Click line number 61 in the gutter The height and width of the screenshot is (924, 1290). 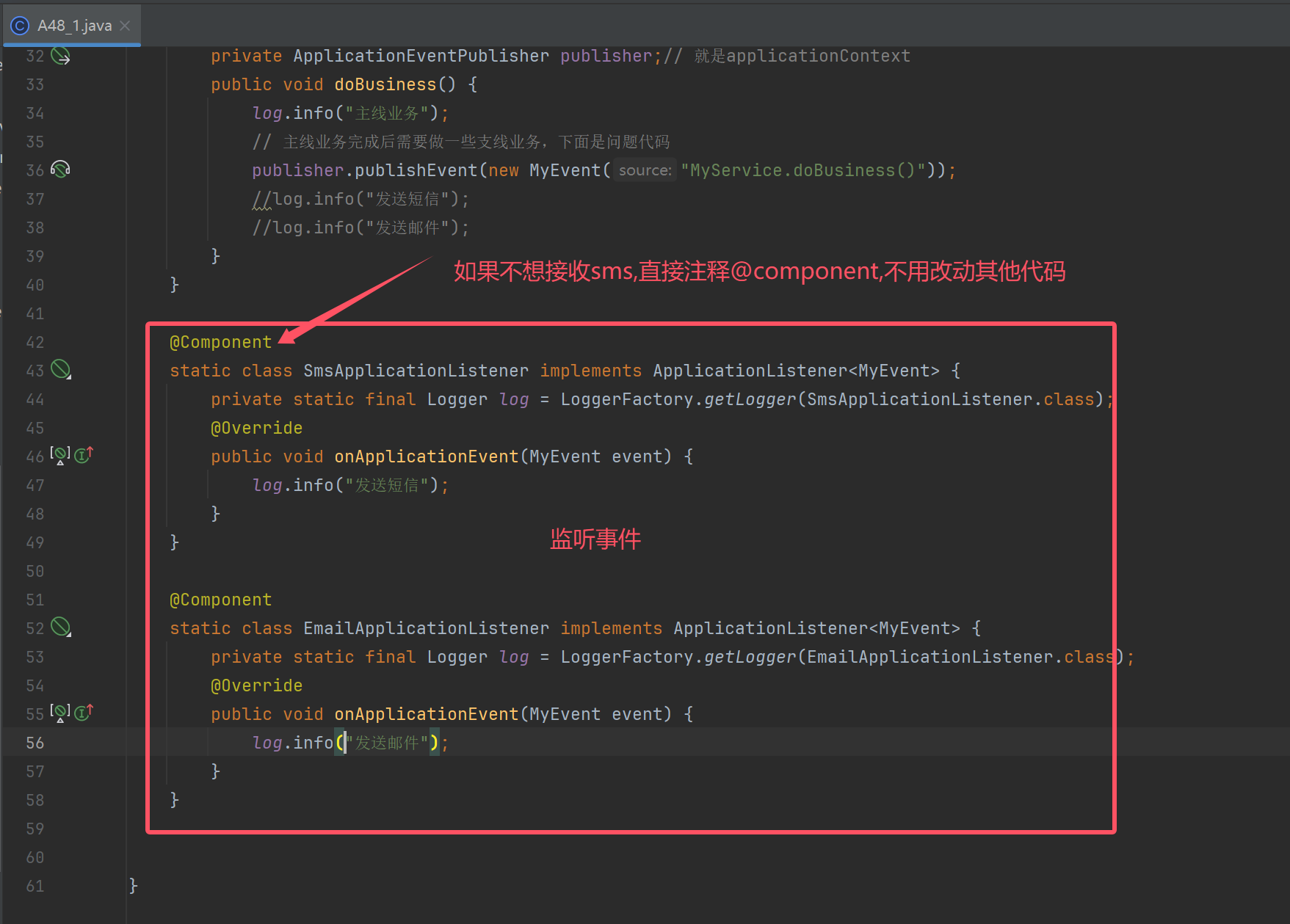tap(35, 886)
